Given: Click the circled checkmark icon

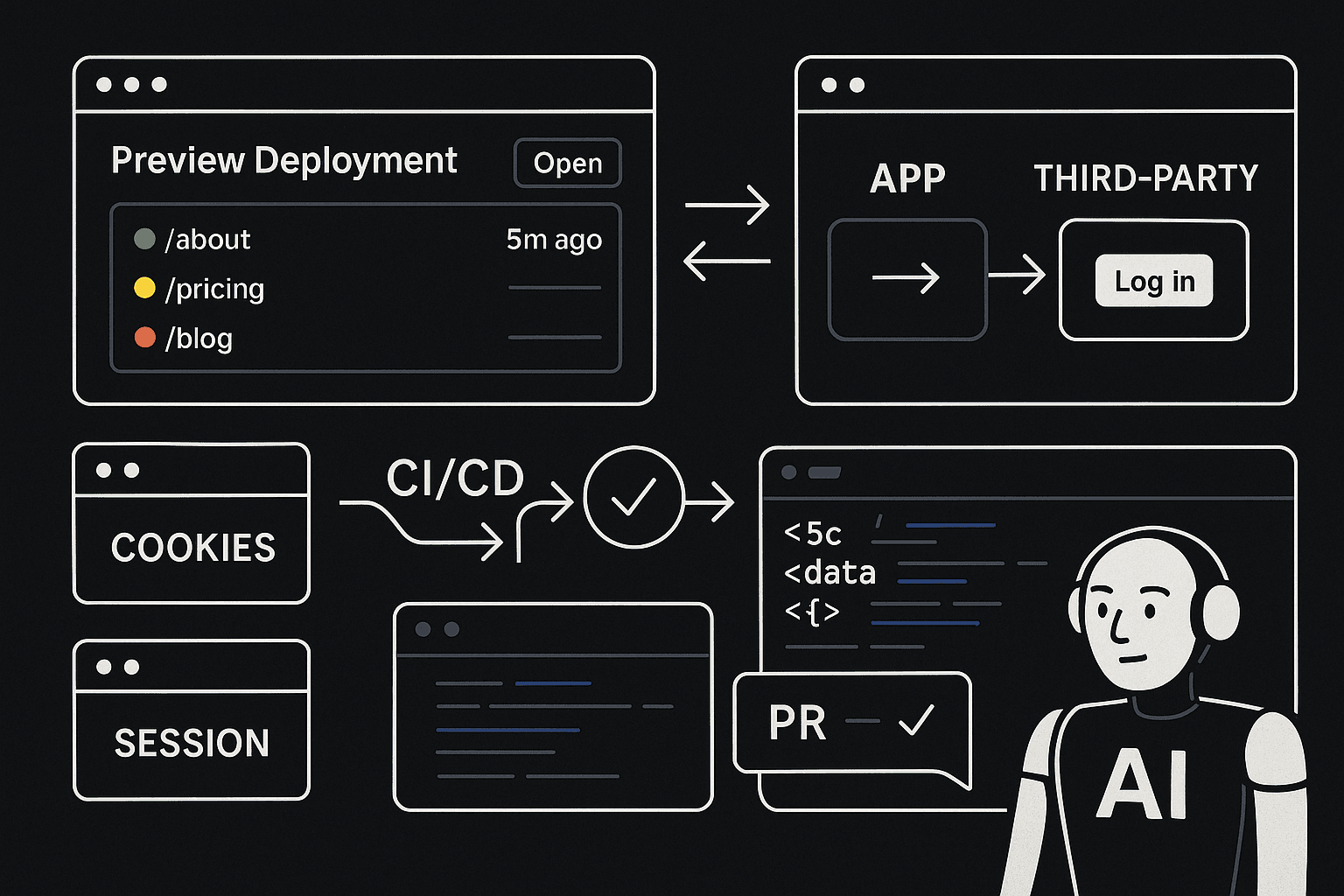Looking at the screenshot, I should [633, 497].
